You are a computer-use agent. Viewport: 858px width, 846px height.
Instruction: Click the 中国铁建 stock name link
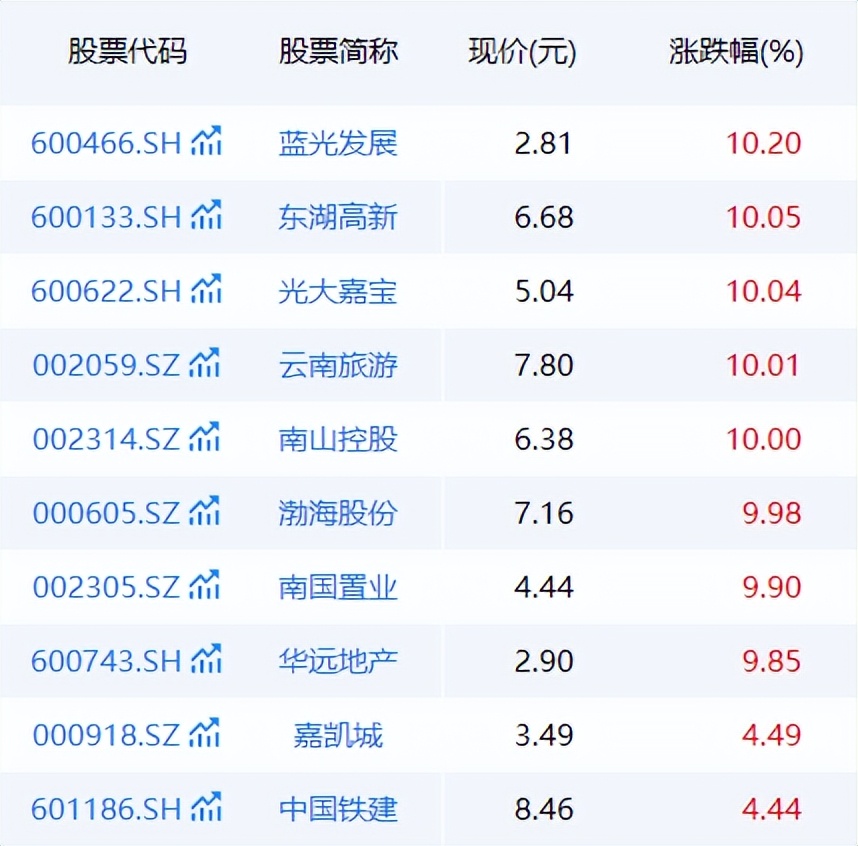point(338,808)
